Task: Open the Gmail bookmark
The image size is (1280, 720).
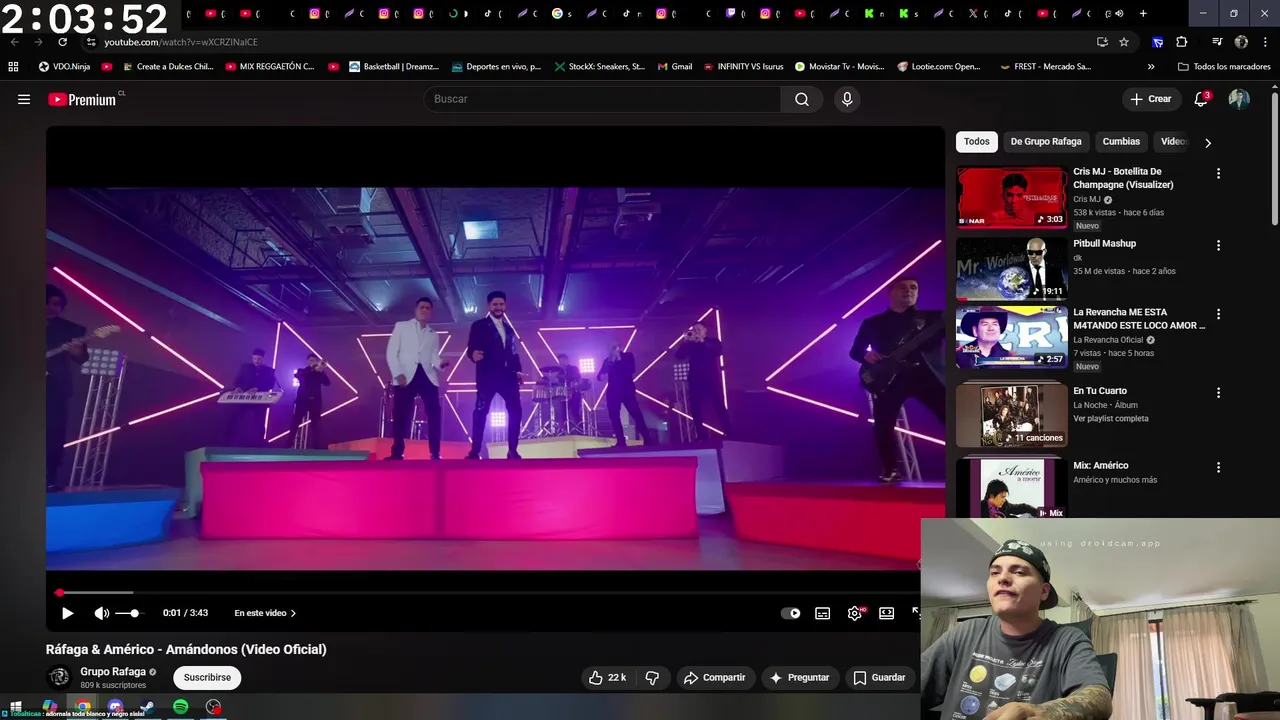Action: pyautogui.click(x=675, y=67)
